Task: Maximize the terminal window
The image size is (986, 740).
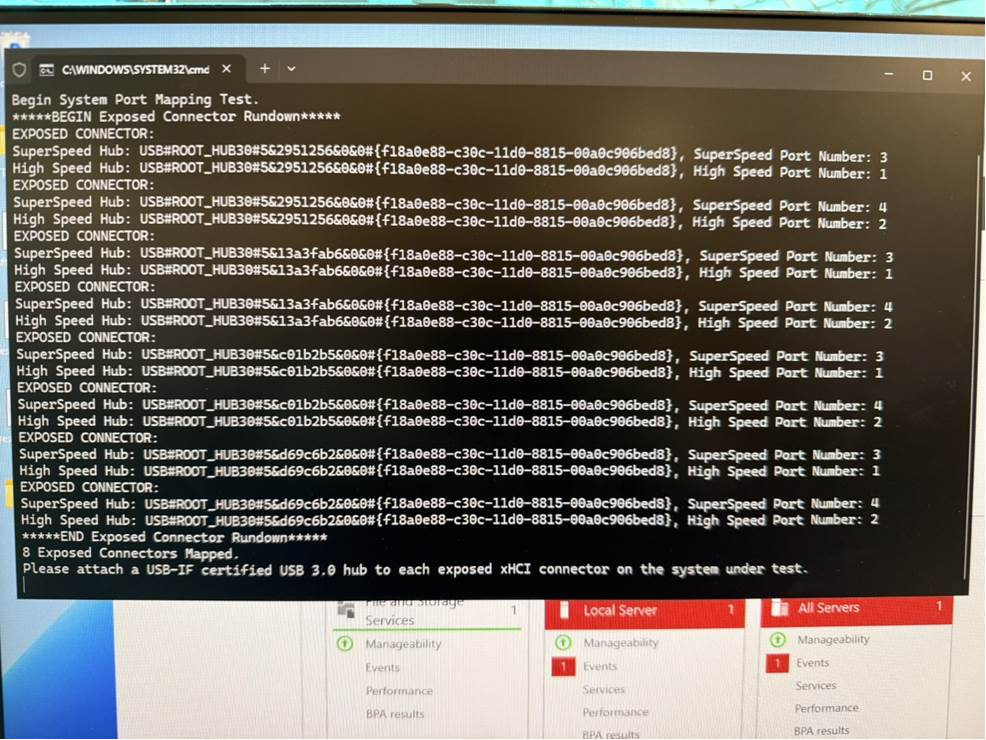Action: [927, 75]
